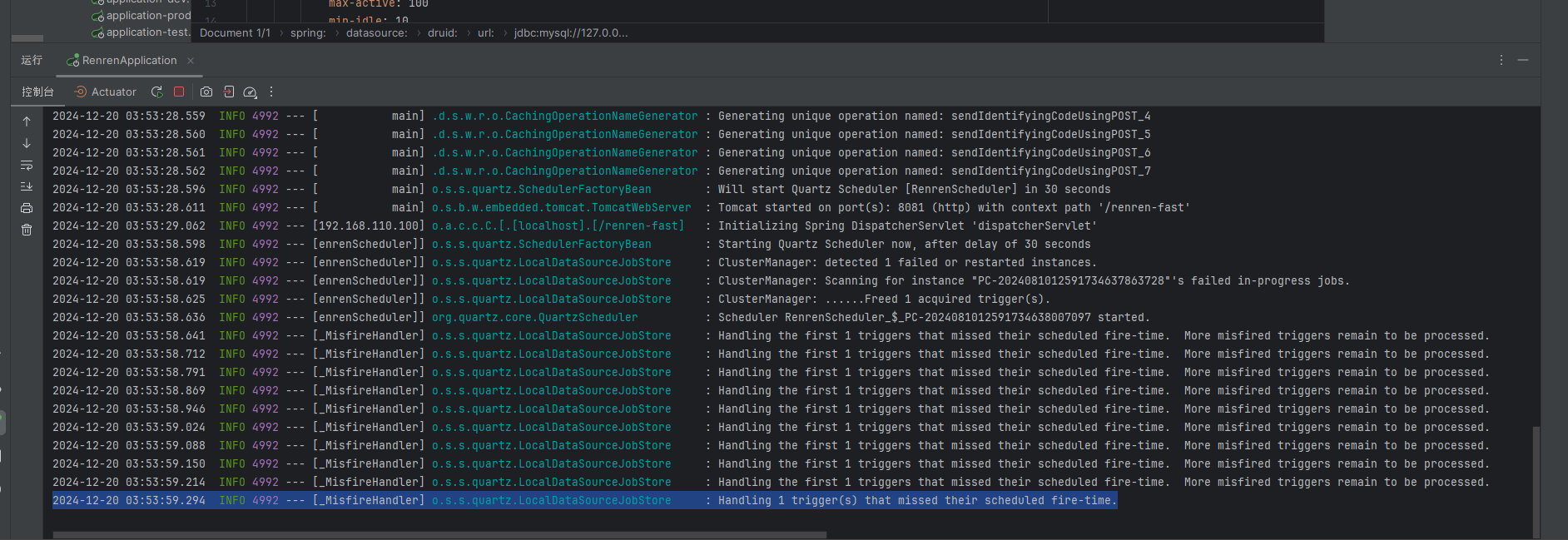The image size is (1568, 540).
Task: Click breadcrumb 'datasource:'
Action: [x=377, y=33]
